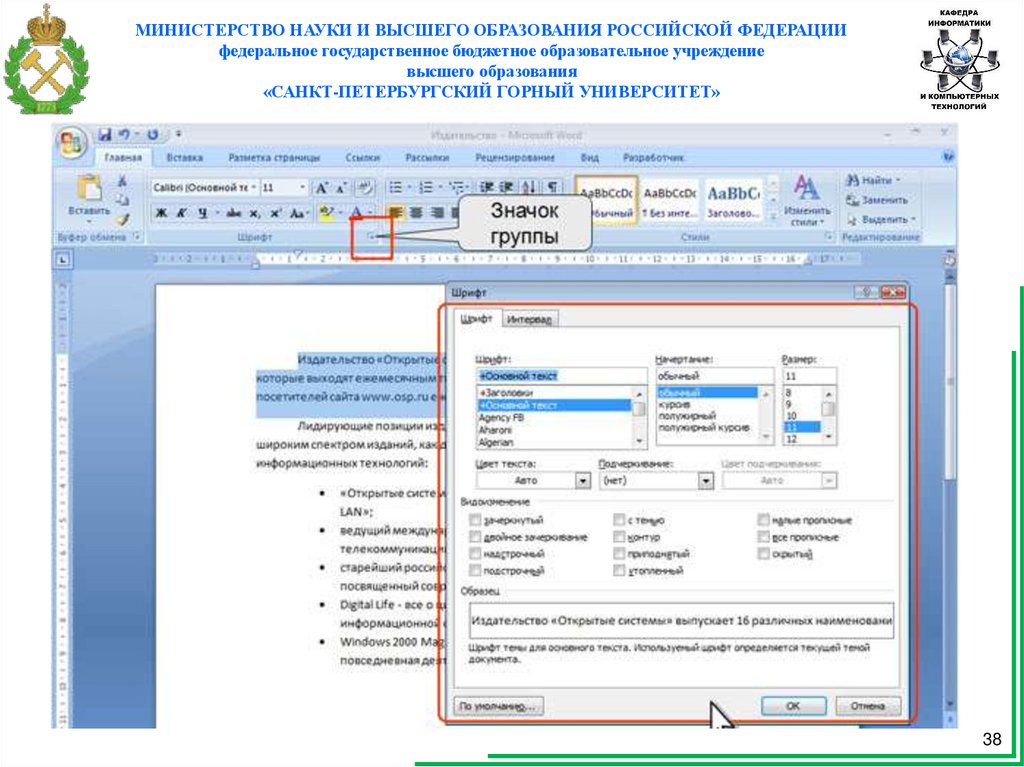The width and height of the screenshot is (1024, 767).
Task: Apply subscript x₂ formatting
Action: tap(255, 213)
